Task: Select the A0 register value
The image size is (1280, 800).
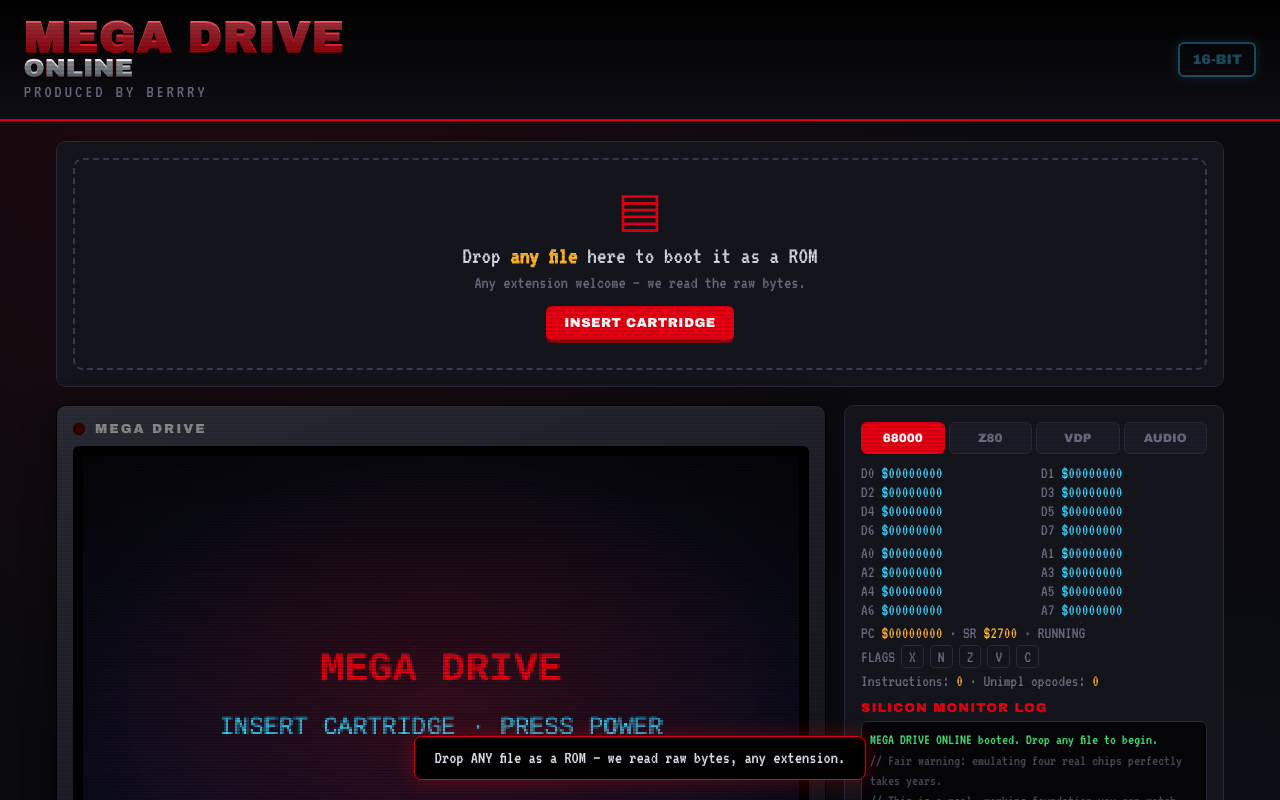Action: pyautogui.click(x=912, y=554)
